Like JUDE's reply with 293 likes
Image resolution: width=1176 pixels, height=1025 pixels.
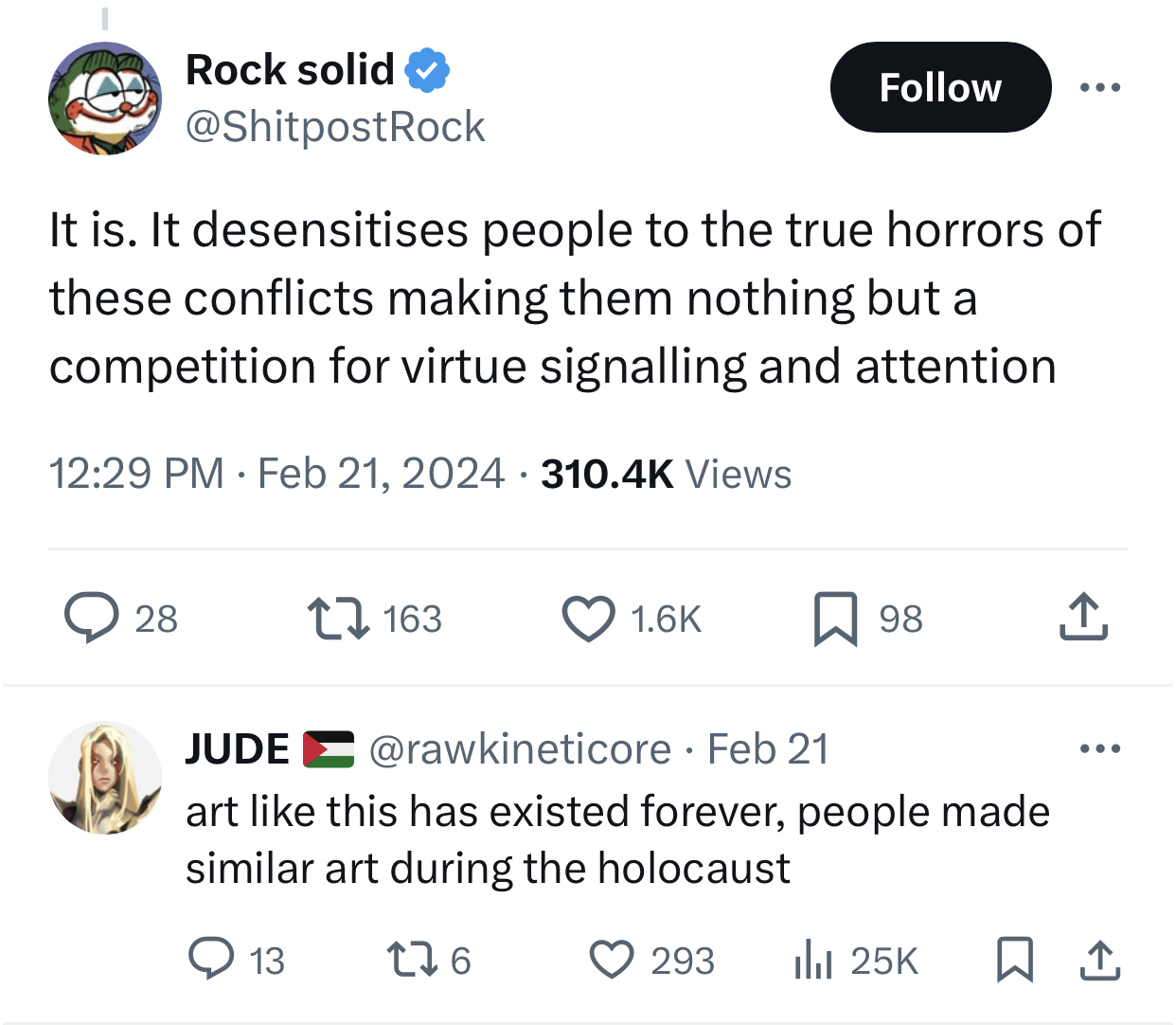coord(612,959)
